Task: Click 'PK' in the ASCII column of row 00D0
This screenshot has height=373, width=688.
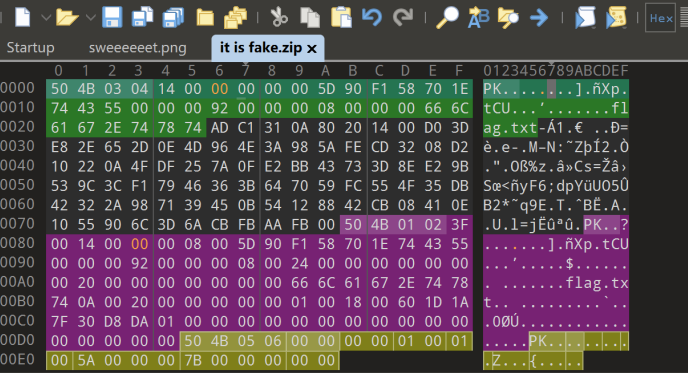Action: [x=538, y=341]
